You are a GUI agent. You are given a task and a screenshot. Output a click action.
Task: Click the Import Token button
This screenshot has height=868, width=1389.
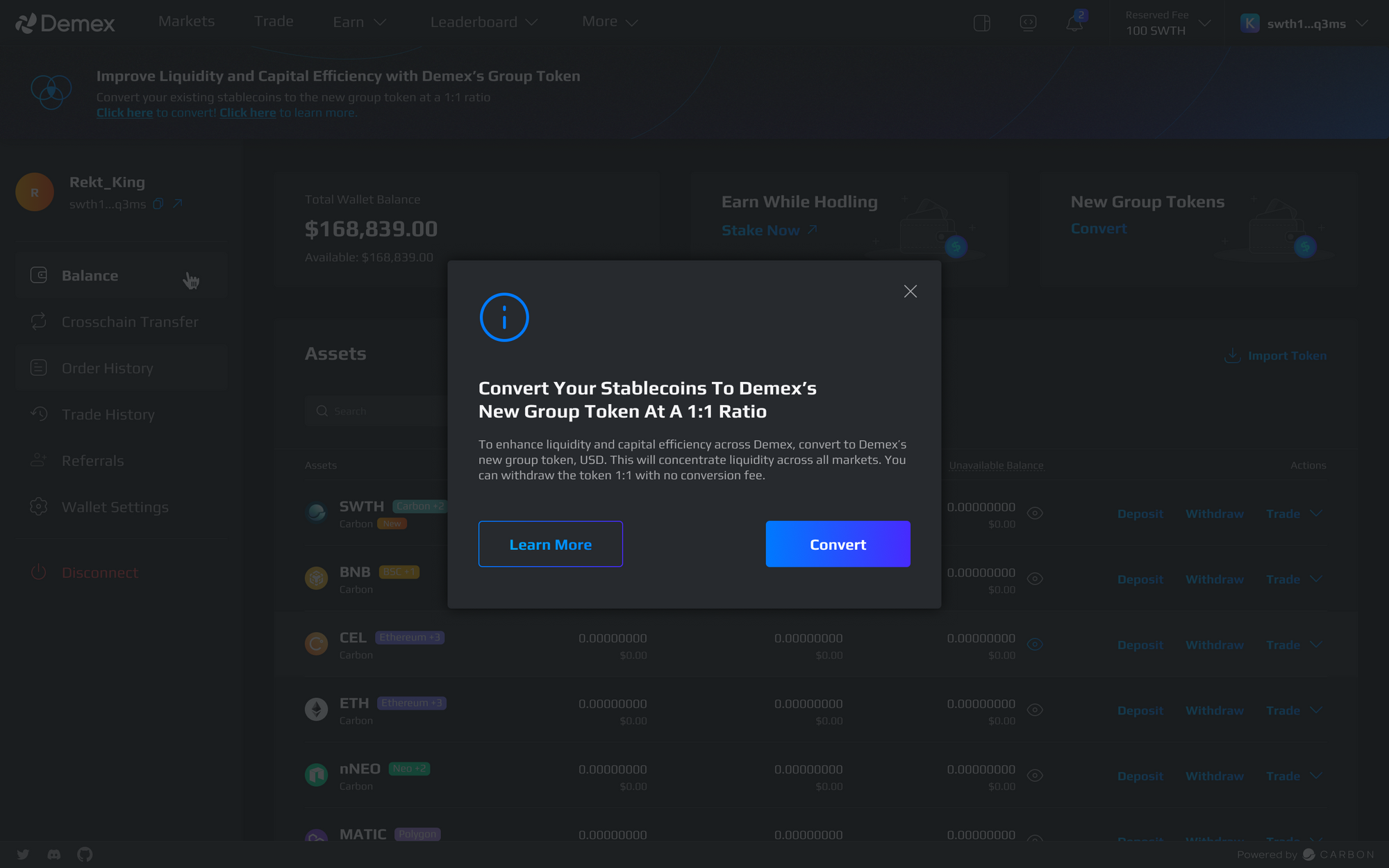pos(1275,356)
